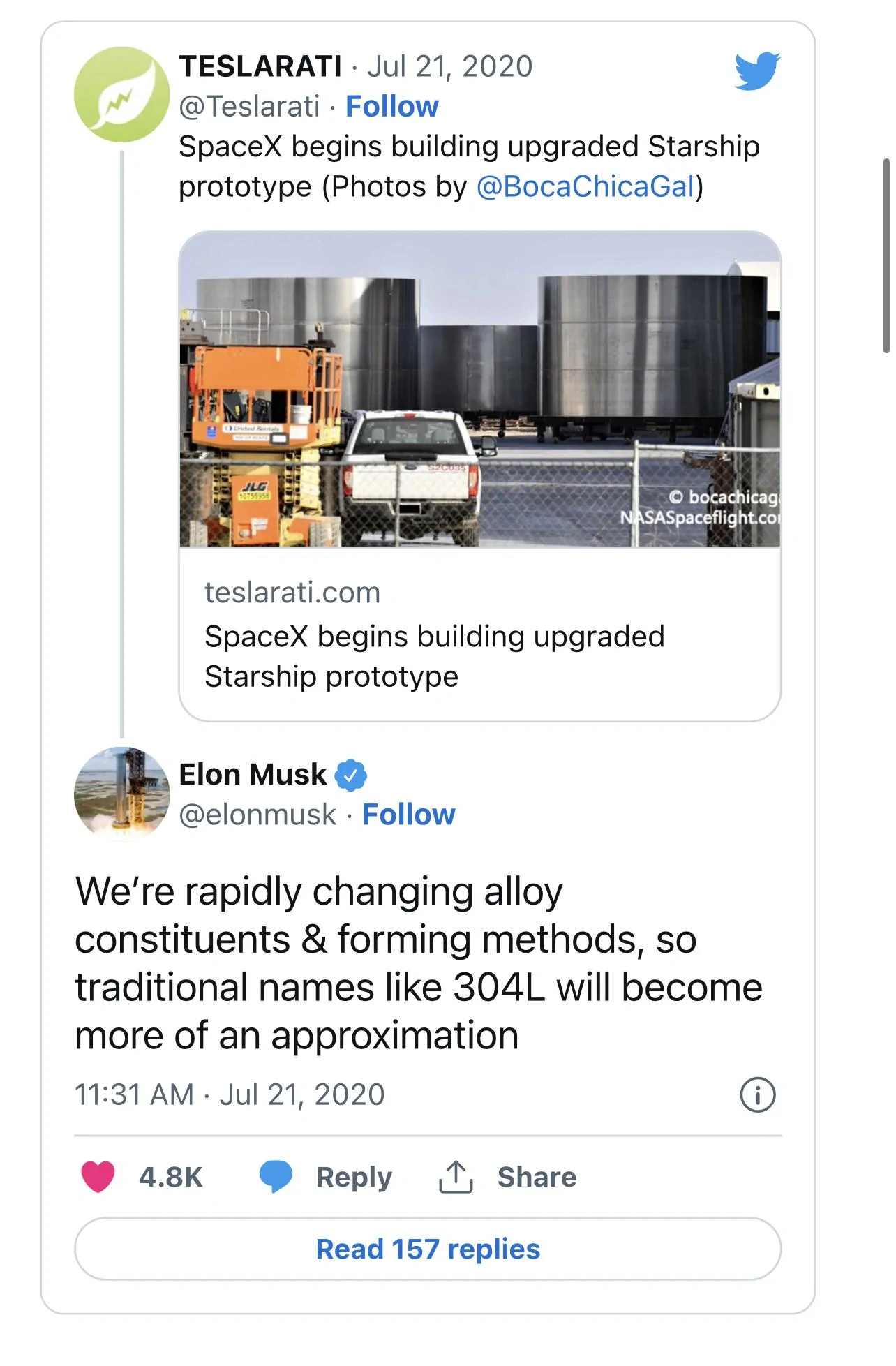Open the Teslarati profile avatar
Viewport: 896px width, 1366px height.
point(122,95)
